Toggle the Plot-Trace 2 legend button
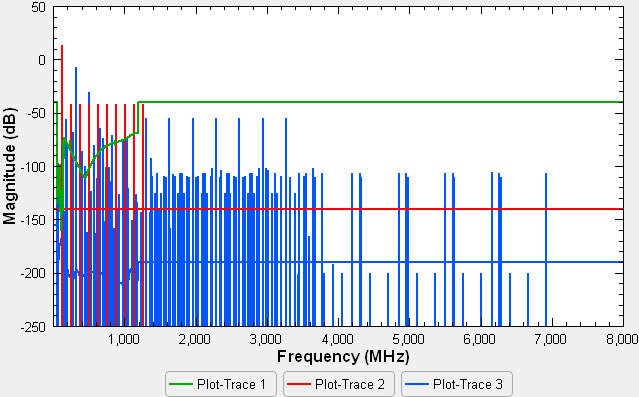Image resolution: width=639 pixels, height=397 pixels. (339, 384)
